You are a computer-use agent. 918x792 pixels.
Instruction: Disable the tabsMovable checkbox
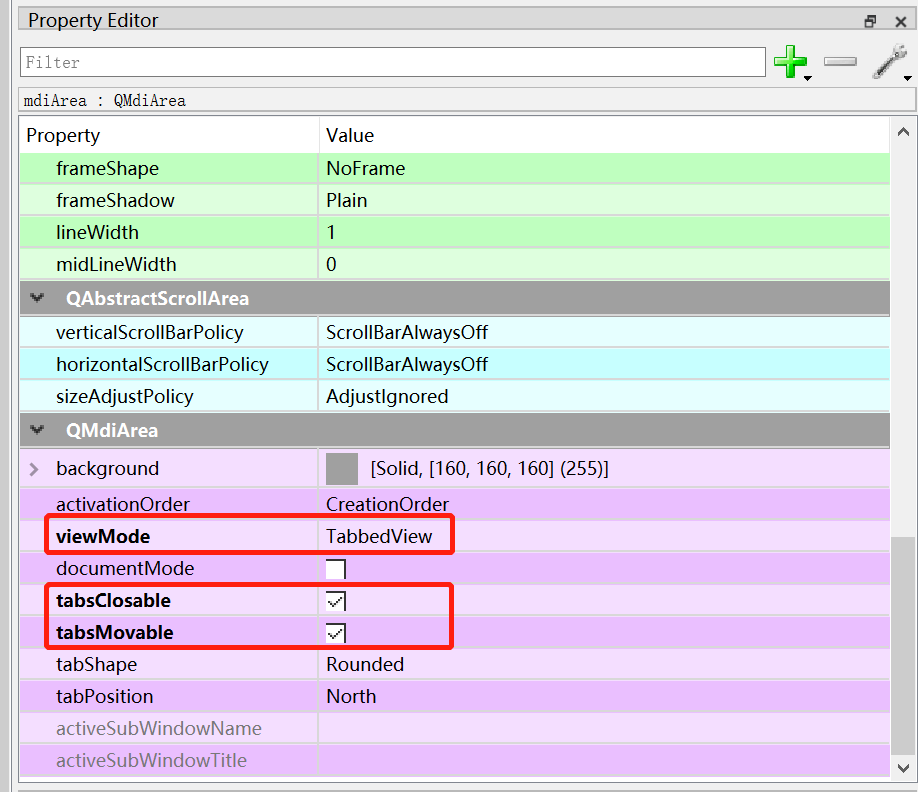pos(335,632)
